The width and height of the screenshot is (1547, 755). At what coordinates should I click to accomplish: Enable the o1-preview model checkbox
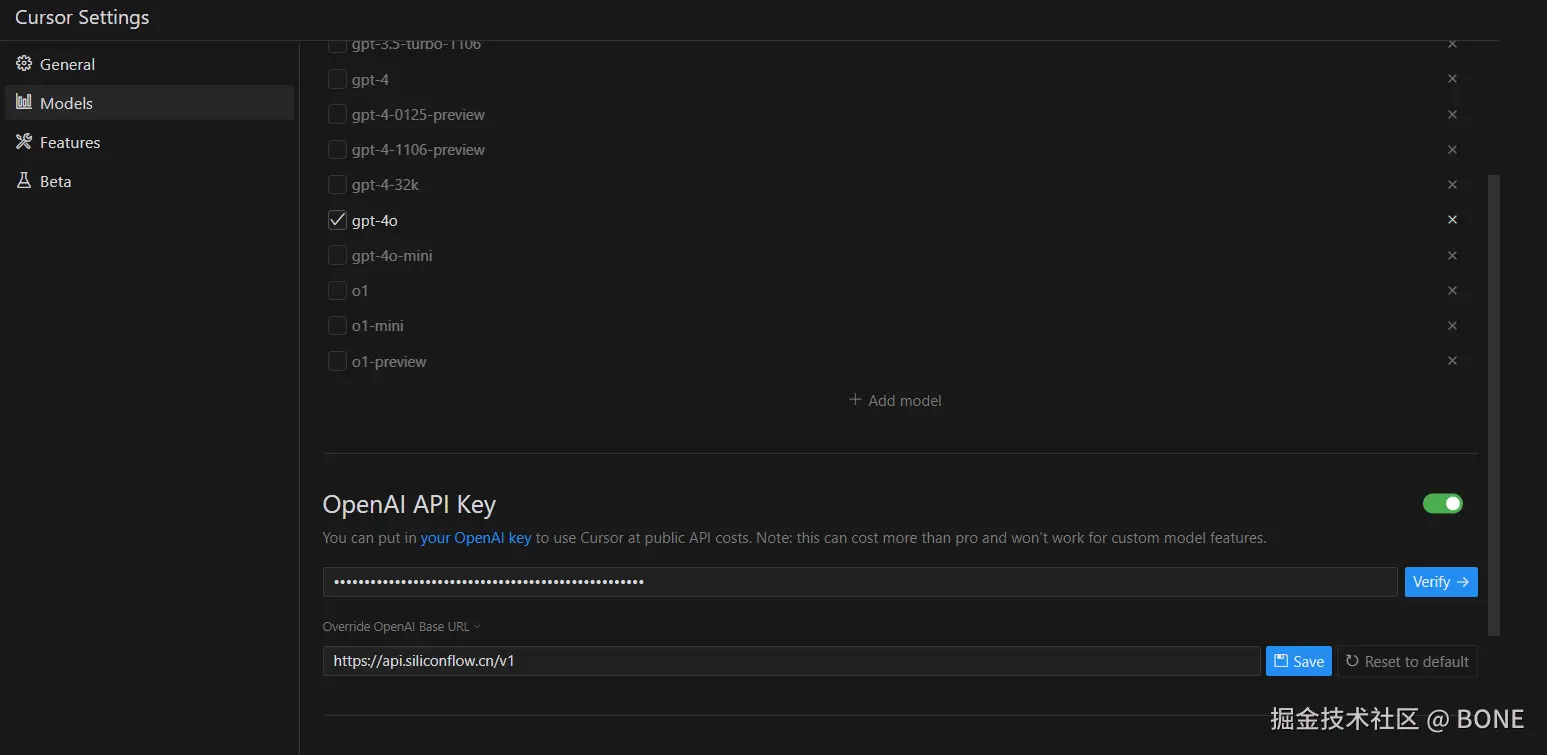tap(337, 361)
